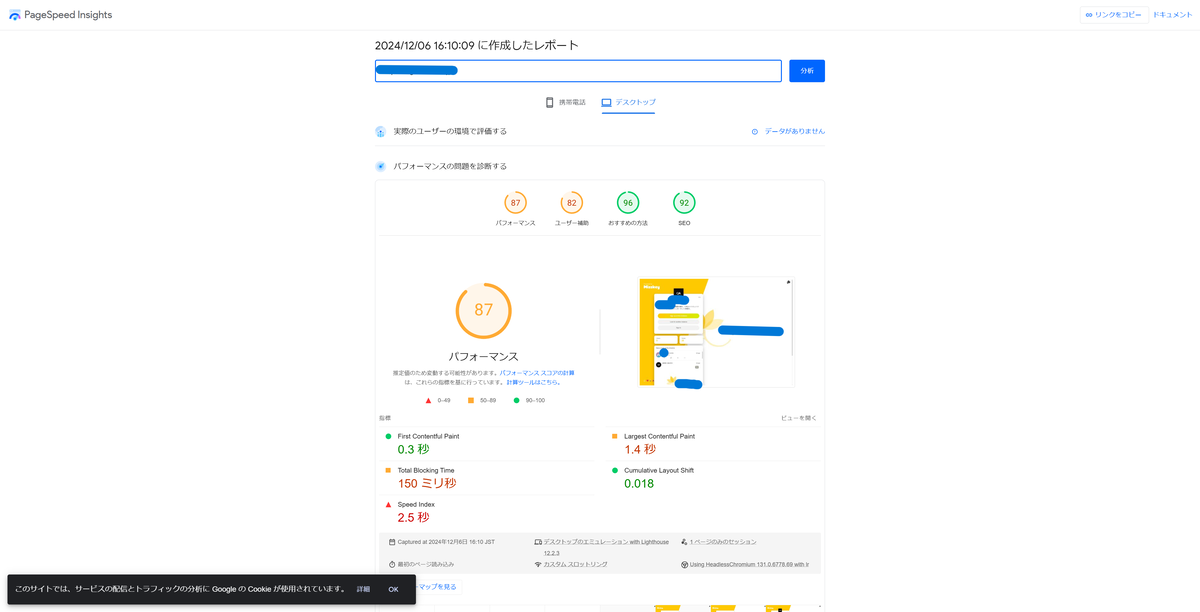The height and width of the screenshot is (612, 1200).
Task: Click the page screenshot thumbnail
Action: pos(716,332)
